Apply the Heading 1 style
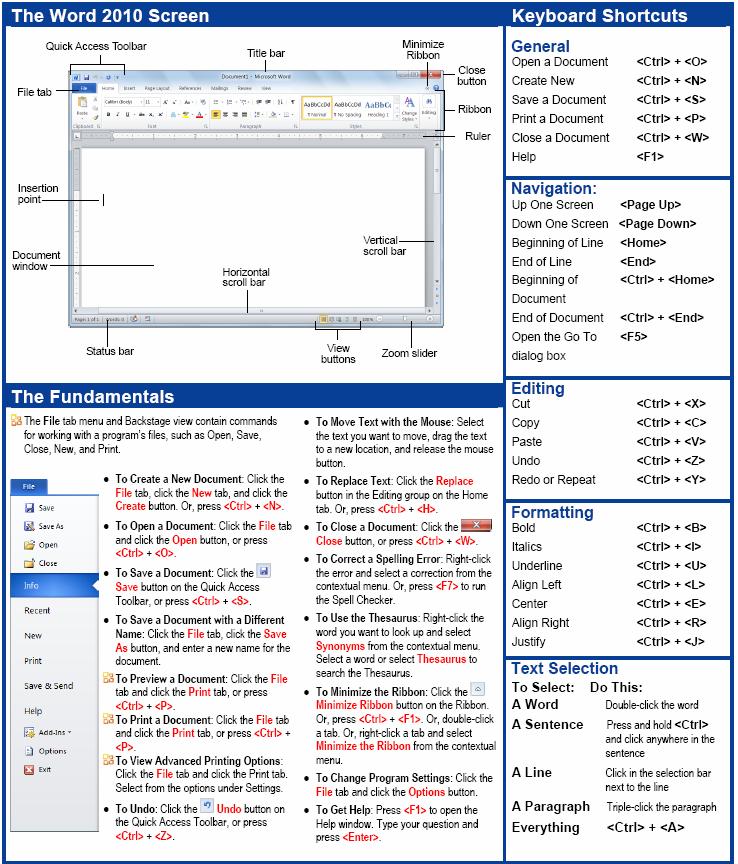Screen dimensions: 738x864 pyautogui.click(x=378, y=109)
